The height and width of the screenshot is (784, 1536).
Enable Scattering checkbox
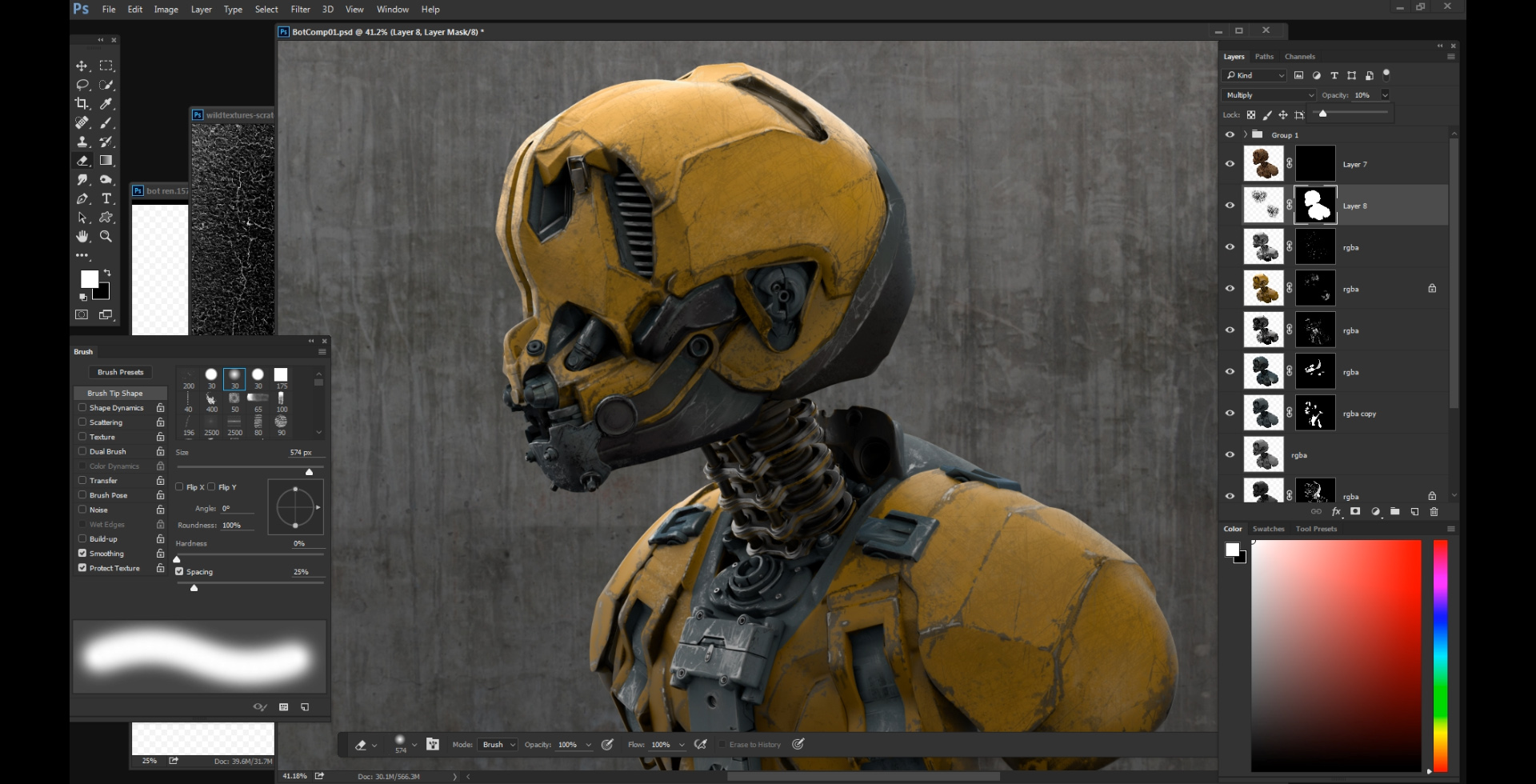82,422
